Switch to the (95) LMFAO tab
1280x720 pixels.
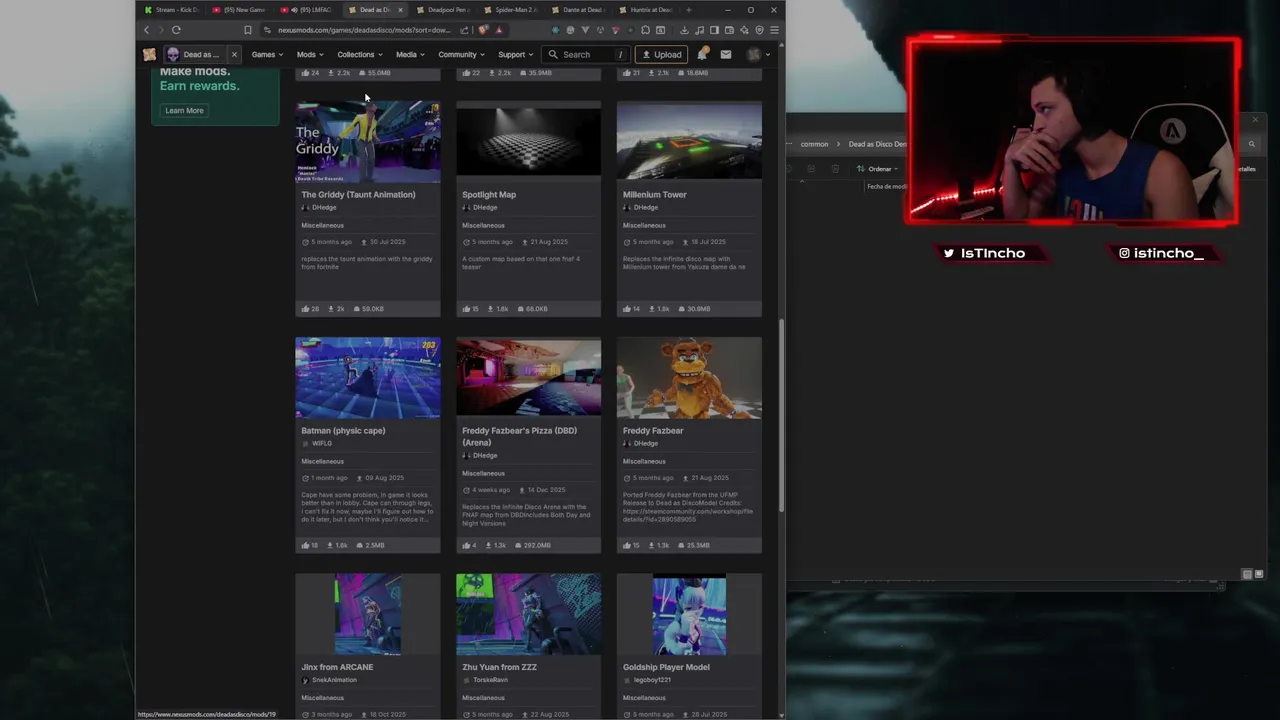pos(308,10)
